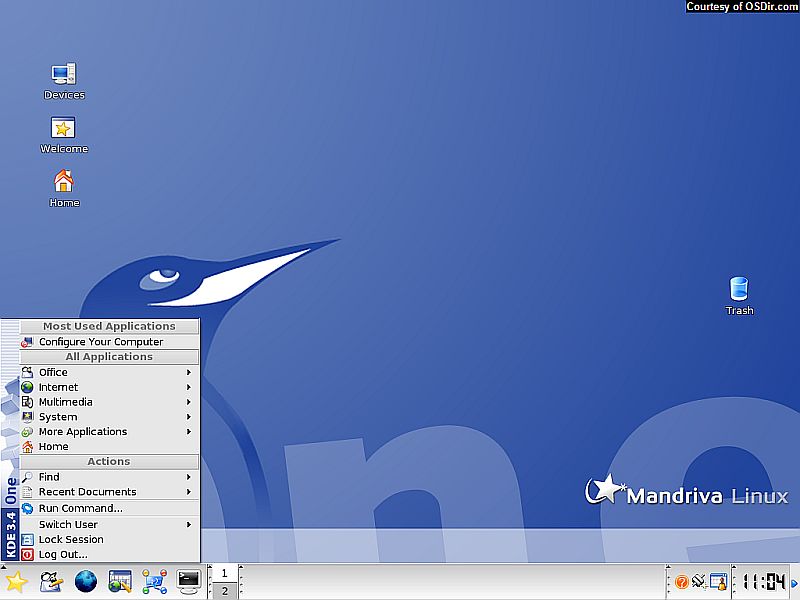Viewport: 800px width, 600px height.
Task: Switch to virtual desktop 2 in pager
Action: tap(224, 590)
